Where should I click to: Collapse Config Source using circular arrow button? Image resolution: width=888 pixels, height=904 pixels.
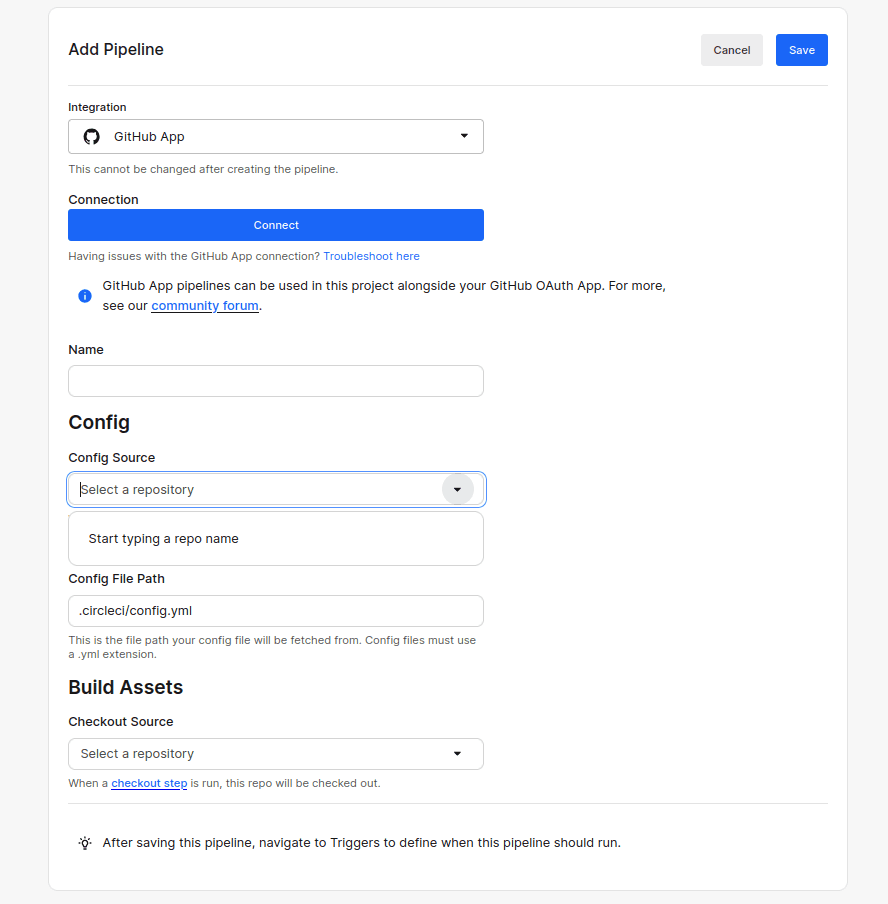(x=457, y=489)
